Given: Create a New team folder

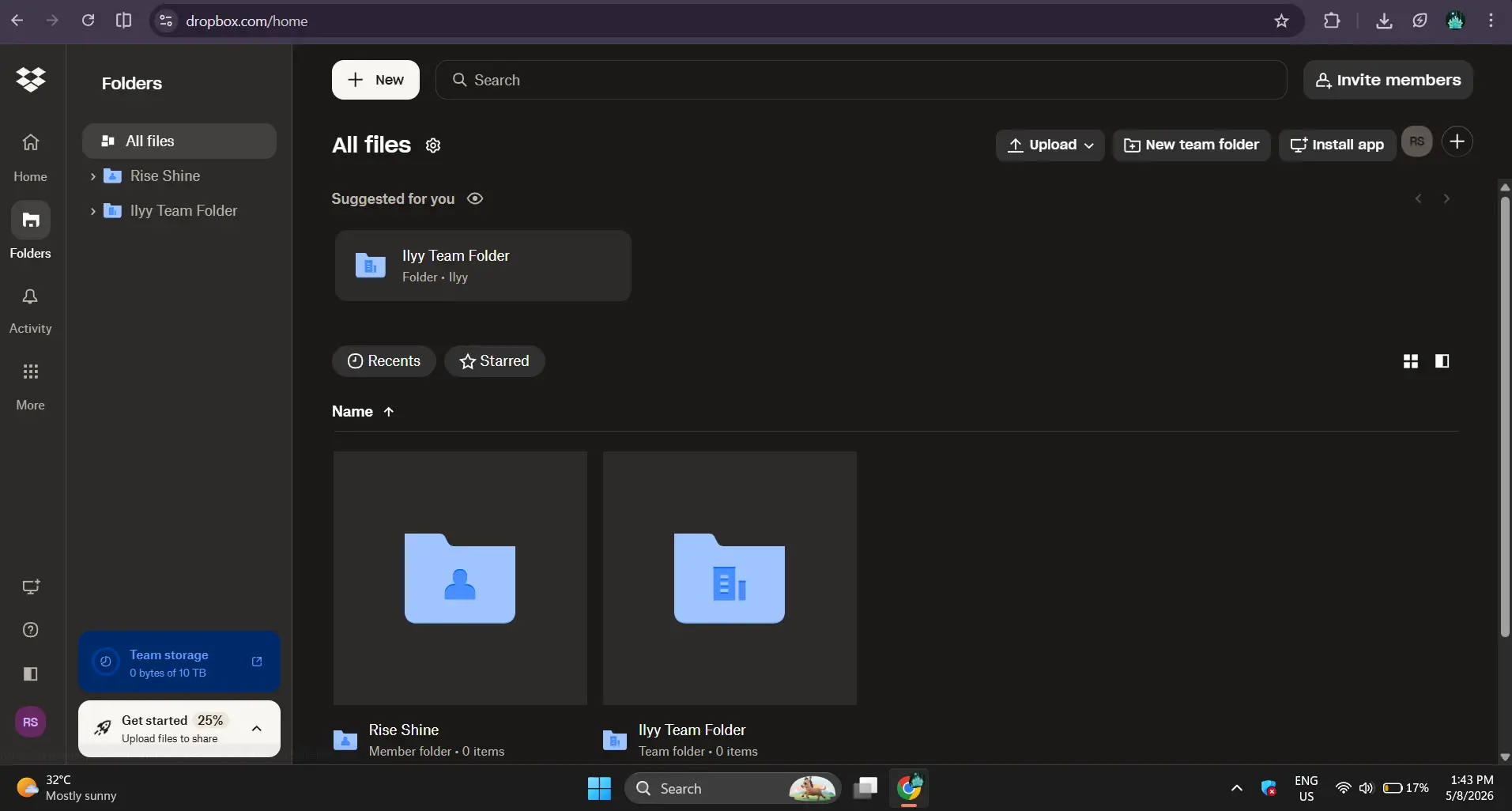Looking at the screenshot, I should (x=1191, y=145).
